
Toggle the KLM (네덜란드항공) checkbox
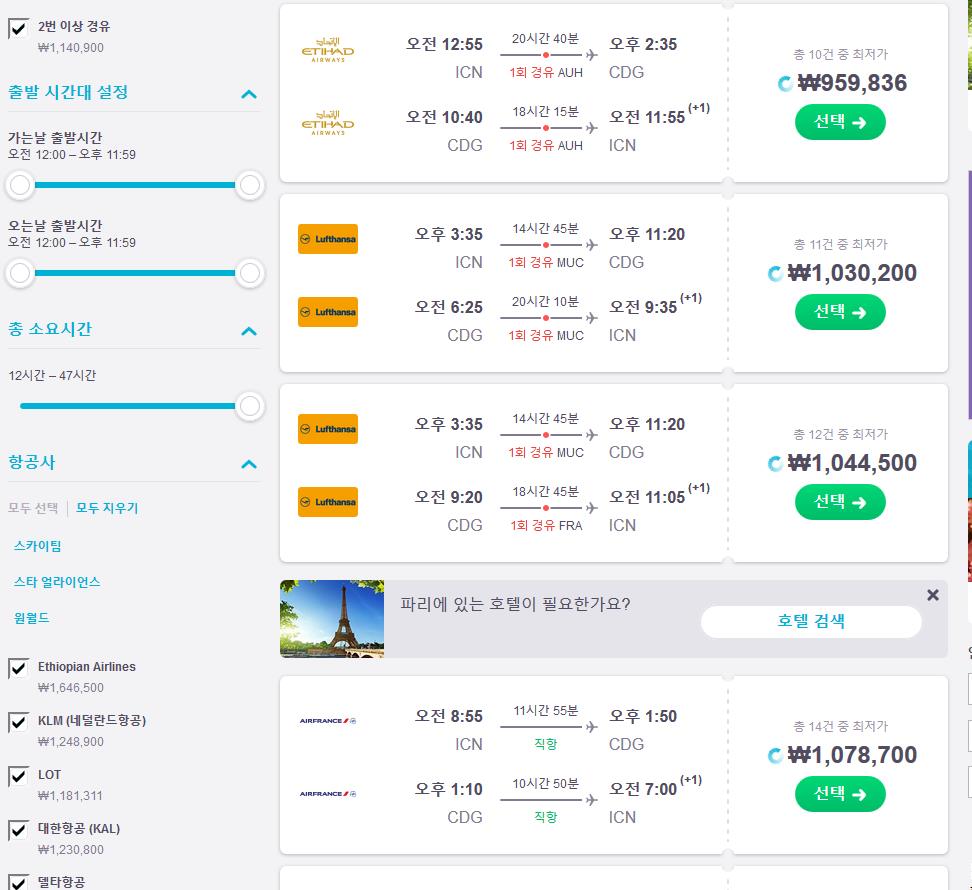[x=19, y=722]
